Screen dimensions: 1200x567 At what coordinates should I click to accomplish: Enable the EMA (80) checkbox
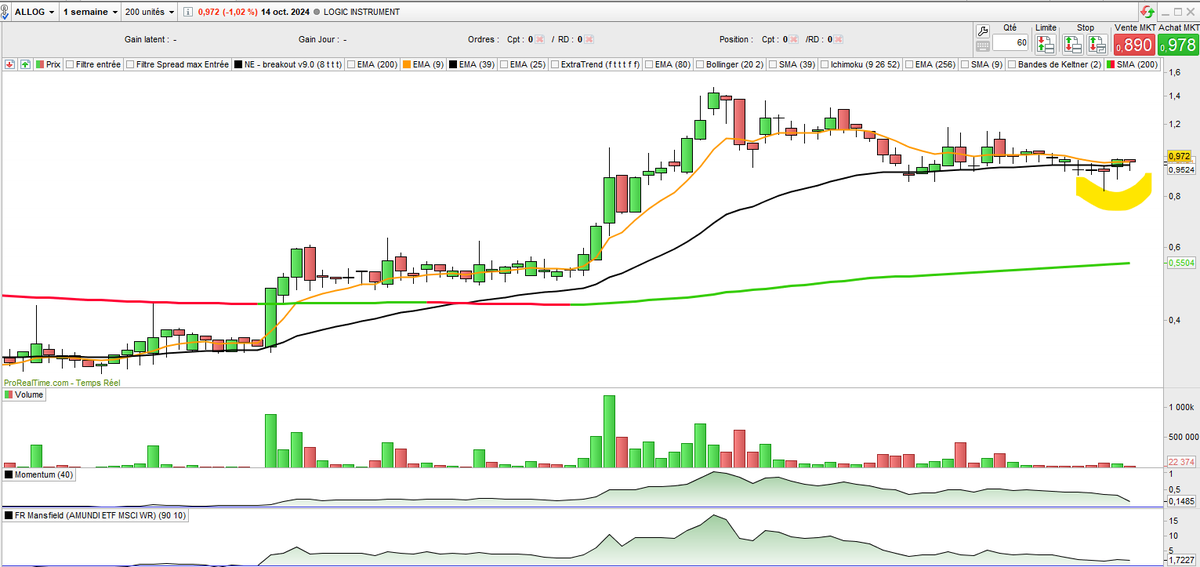(x=649, y=64)
